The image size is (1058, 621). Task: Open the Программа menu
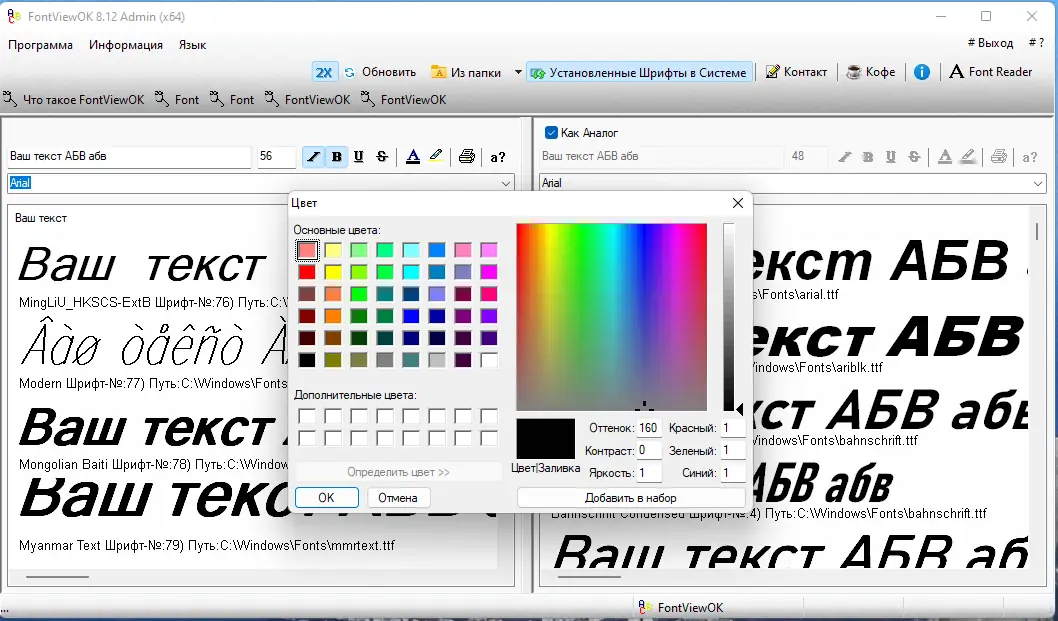coord(40,45)
